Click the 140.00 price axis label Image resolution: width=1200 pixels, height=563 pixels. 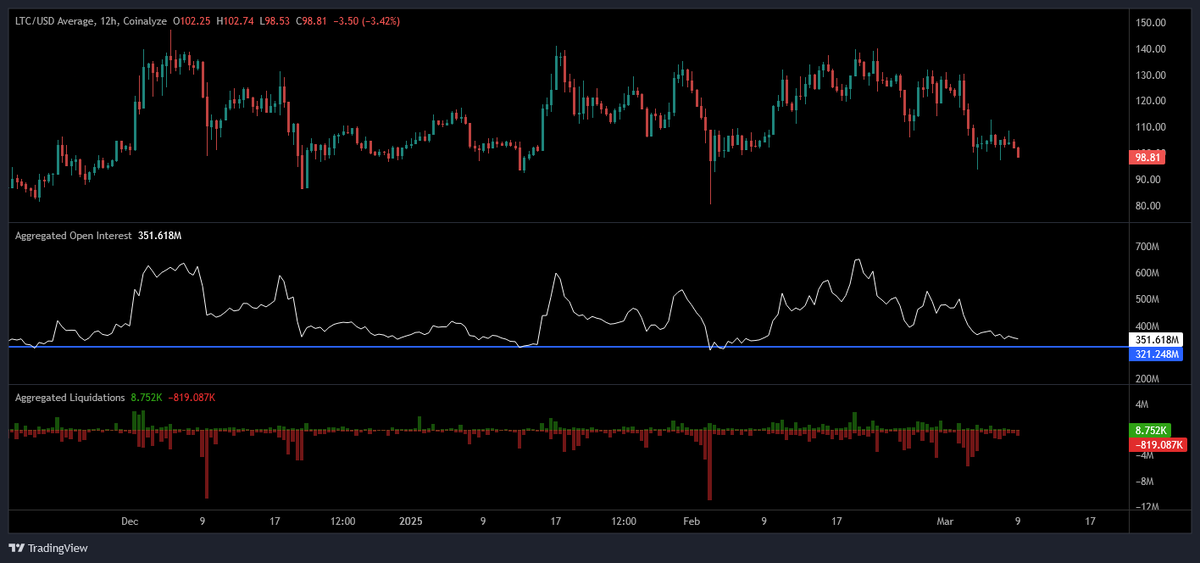click(x=1150, y=49)
